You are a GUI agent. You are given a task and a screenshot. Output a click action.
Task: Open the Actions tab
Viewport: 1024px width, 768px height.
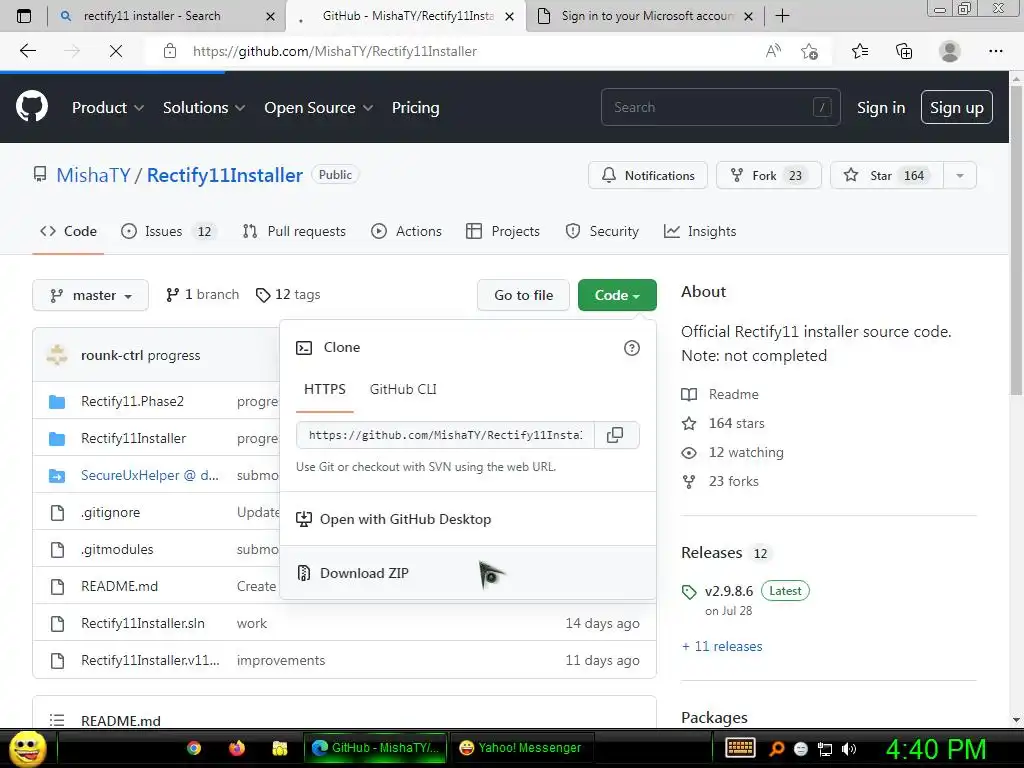pos(406,231)
